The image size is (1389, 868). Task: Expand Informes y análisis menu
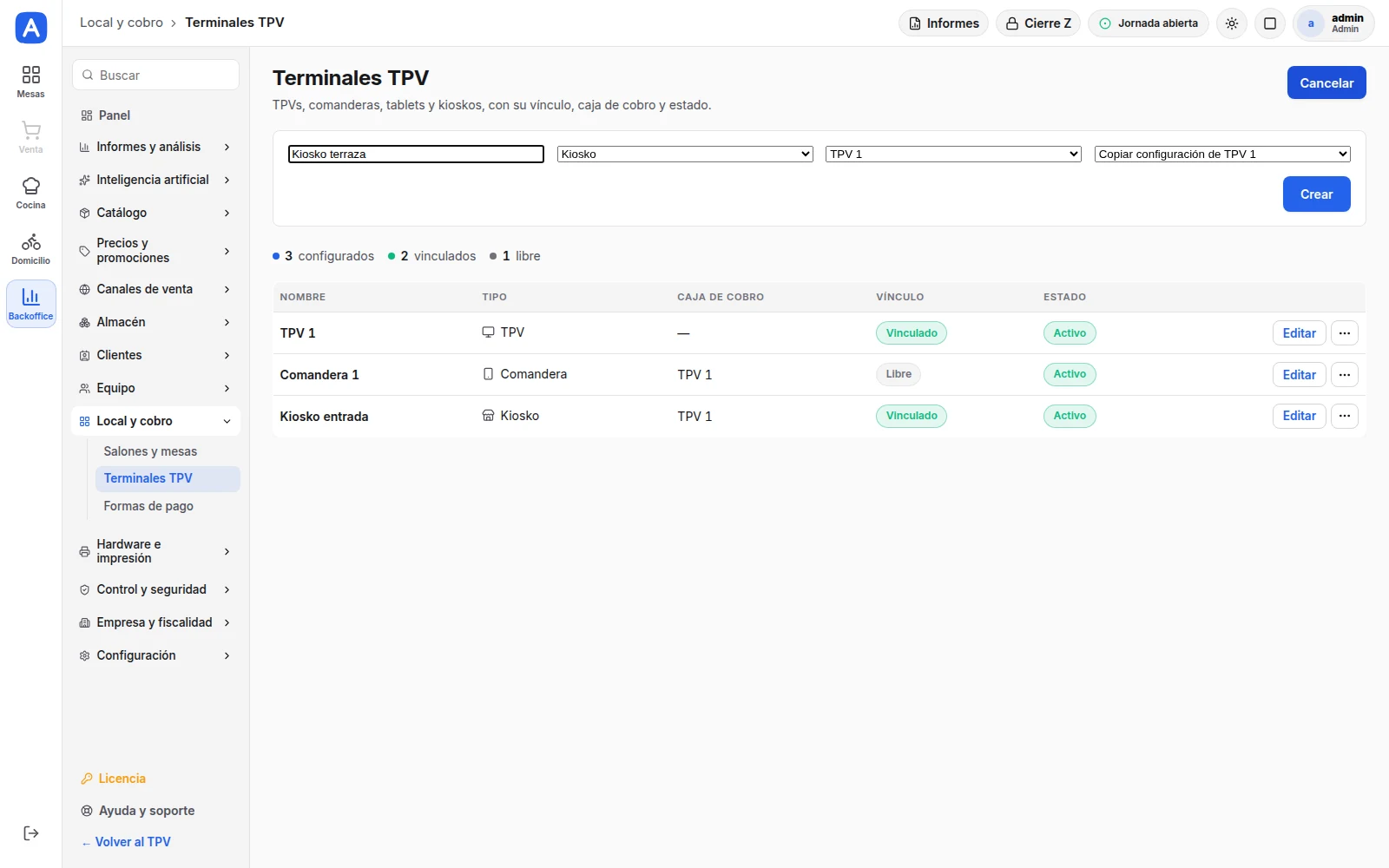point(155,147)
